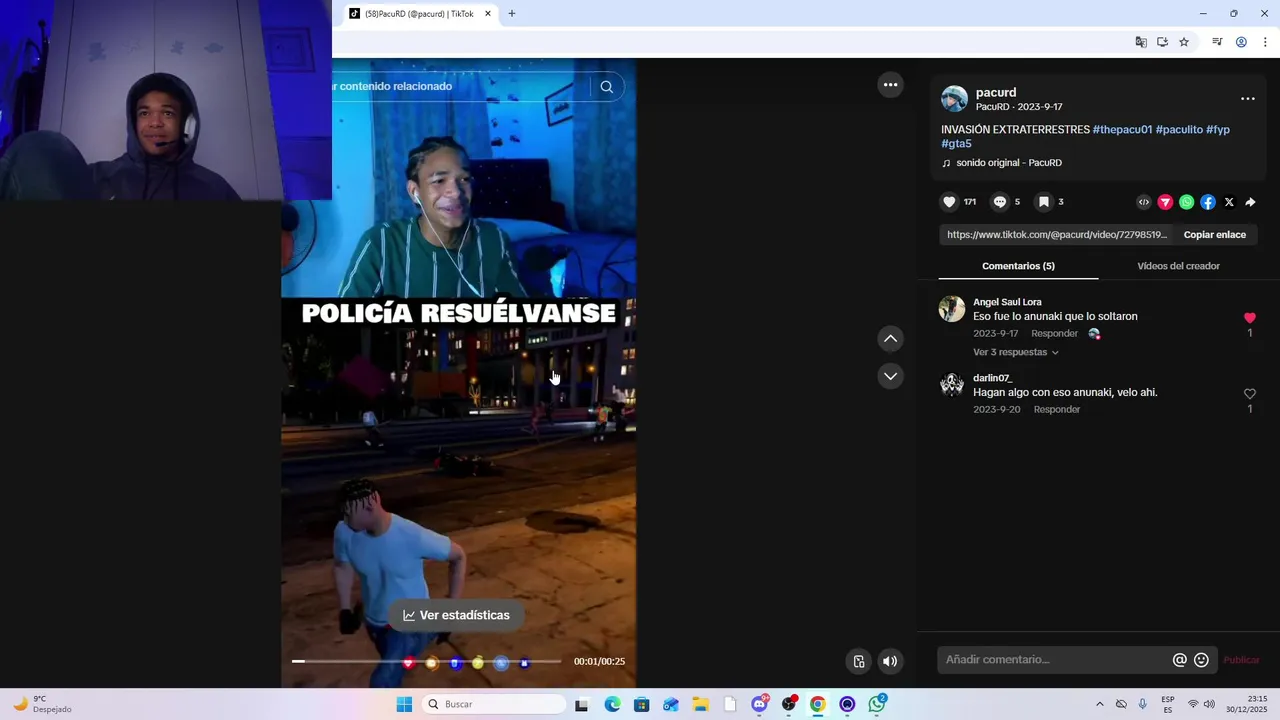Viewport: 1280px width, 720px height.
Task: Click install app icon in address bar
Action: coord(1162,42)
